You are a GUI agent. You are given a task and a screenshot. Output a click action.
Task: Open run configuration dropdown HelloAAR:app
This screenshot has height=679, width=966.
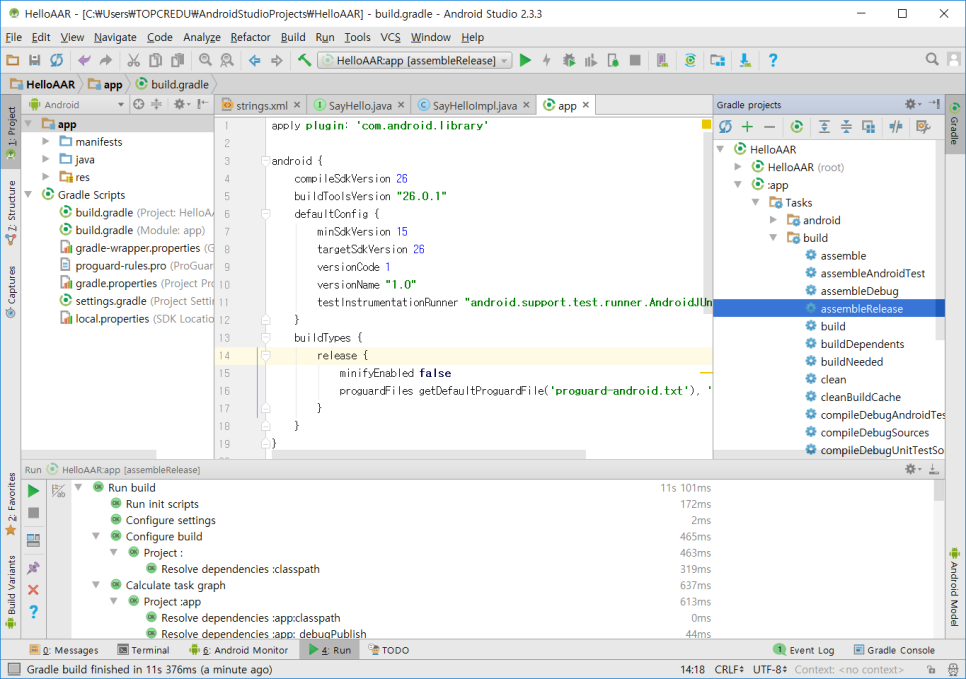415,60
